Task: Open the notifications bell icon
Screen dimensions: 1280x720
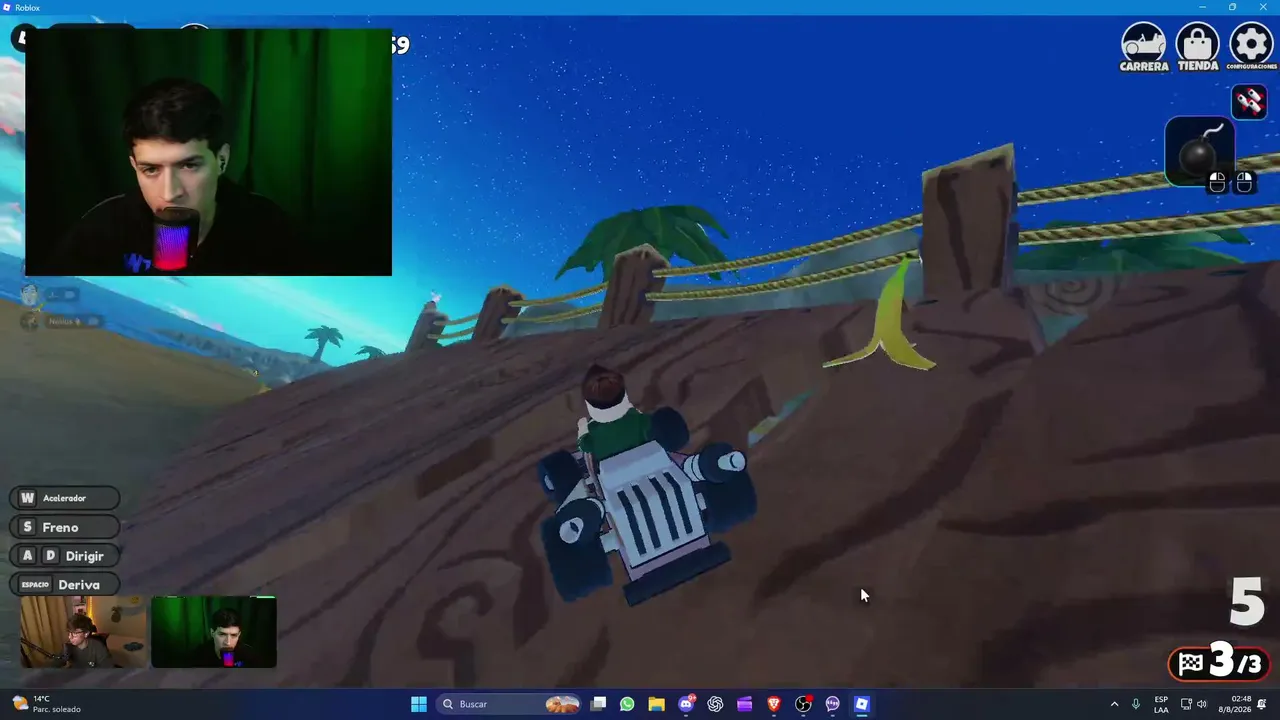Action: click(1262, 704)
